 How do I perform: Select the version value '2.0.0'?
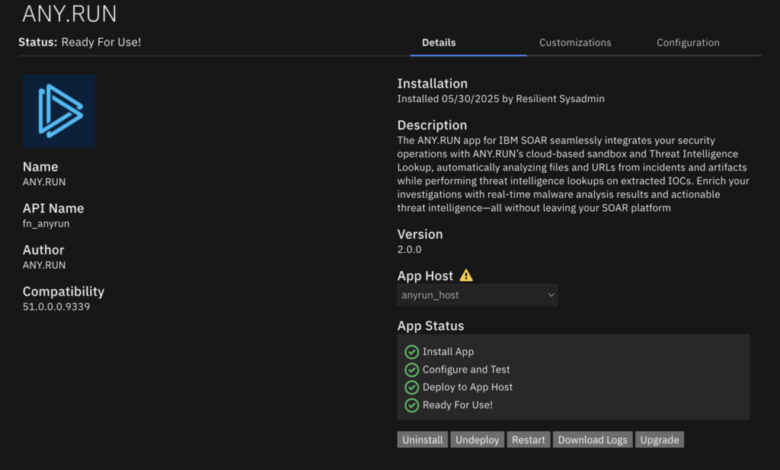(x=409, y=250)
